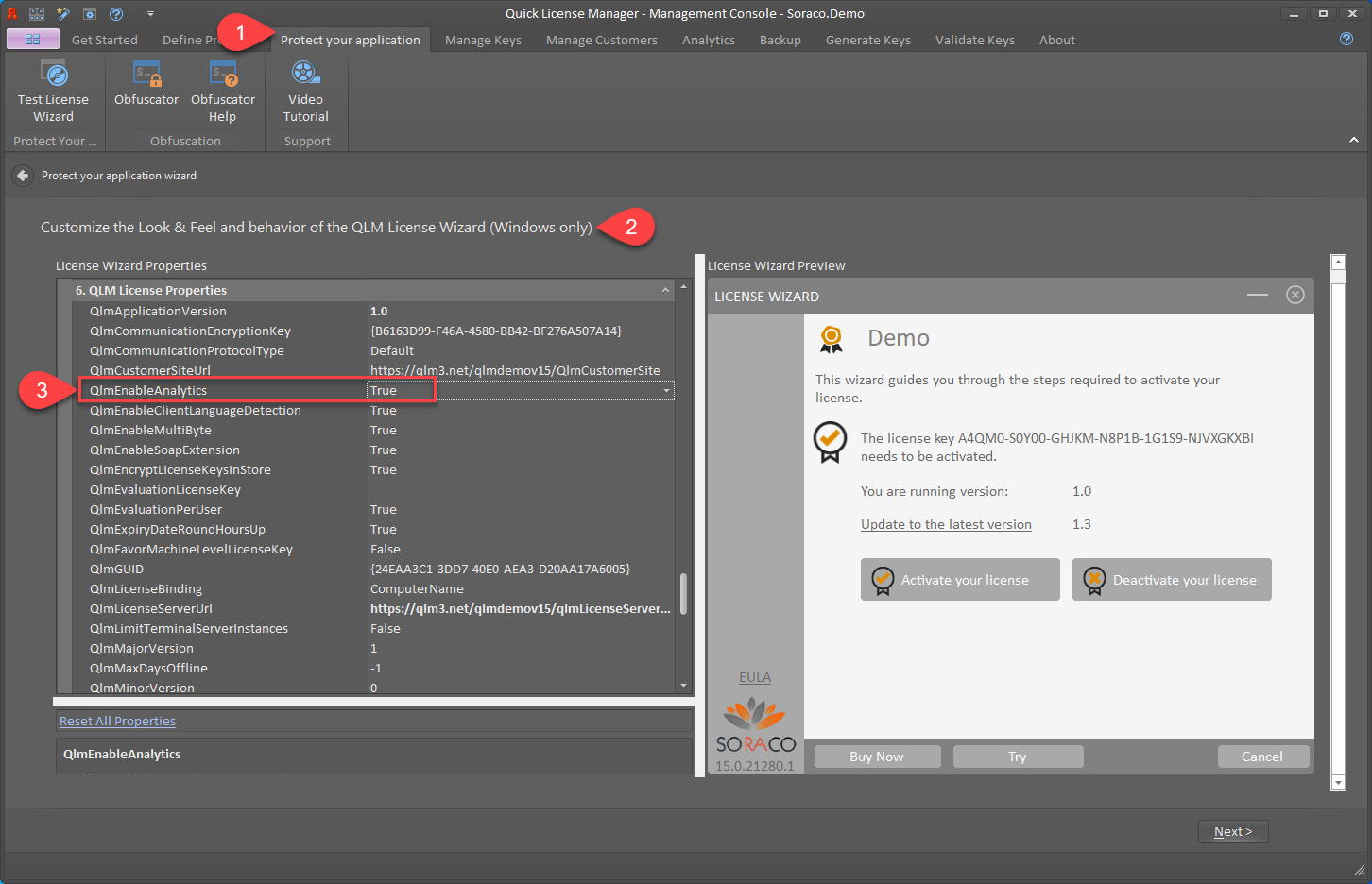Go back using the wizard back arrow
The height and width of the screenshot is (884, 1372).
point(23,176)
